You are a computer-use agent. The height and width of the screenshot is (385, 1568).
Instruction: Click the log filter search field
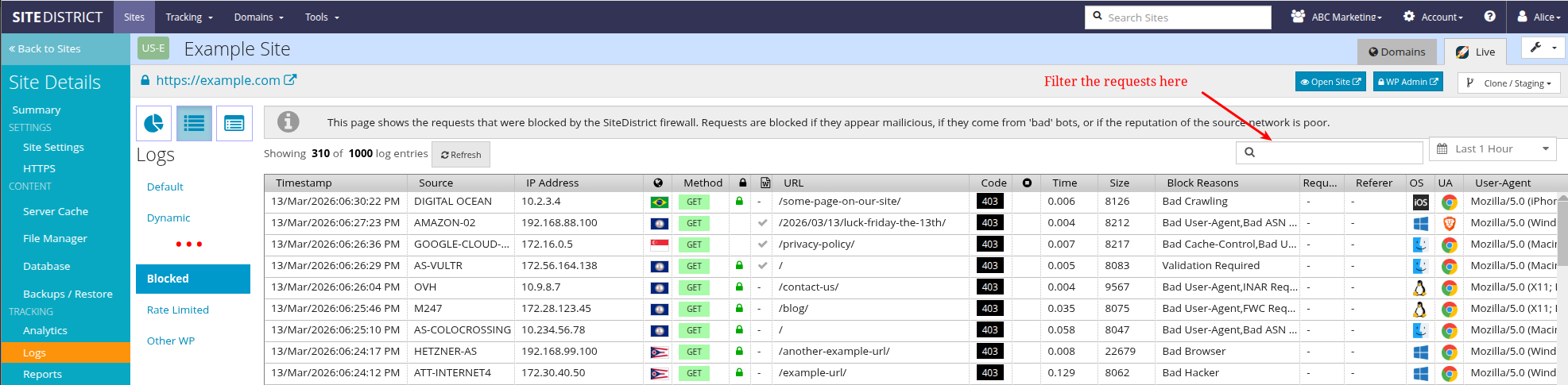pos(1335,152)
